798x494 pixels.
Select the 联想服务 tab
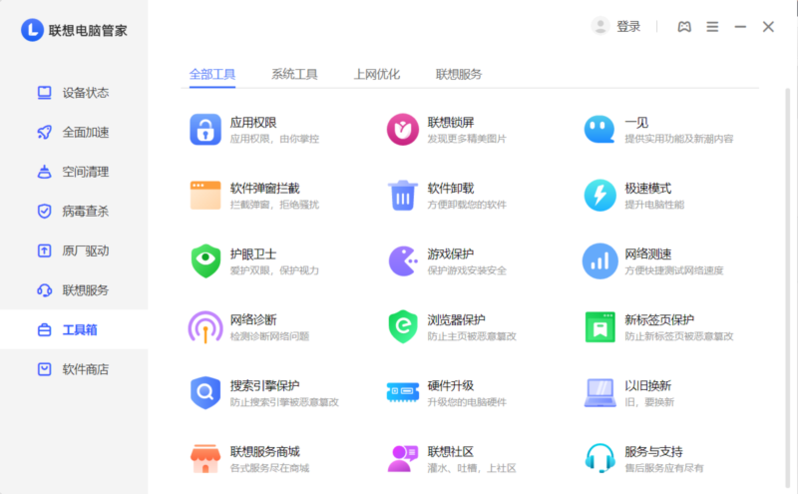(459, 74)
